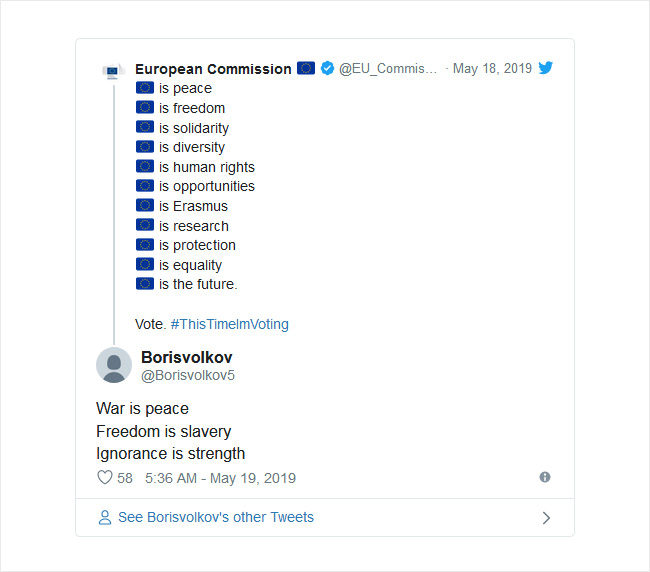Open the European Commission profile name
This screenshot has width=650, height=572.
tap(213, 69)
